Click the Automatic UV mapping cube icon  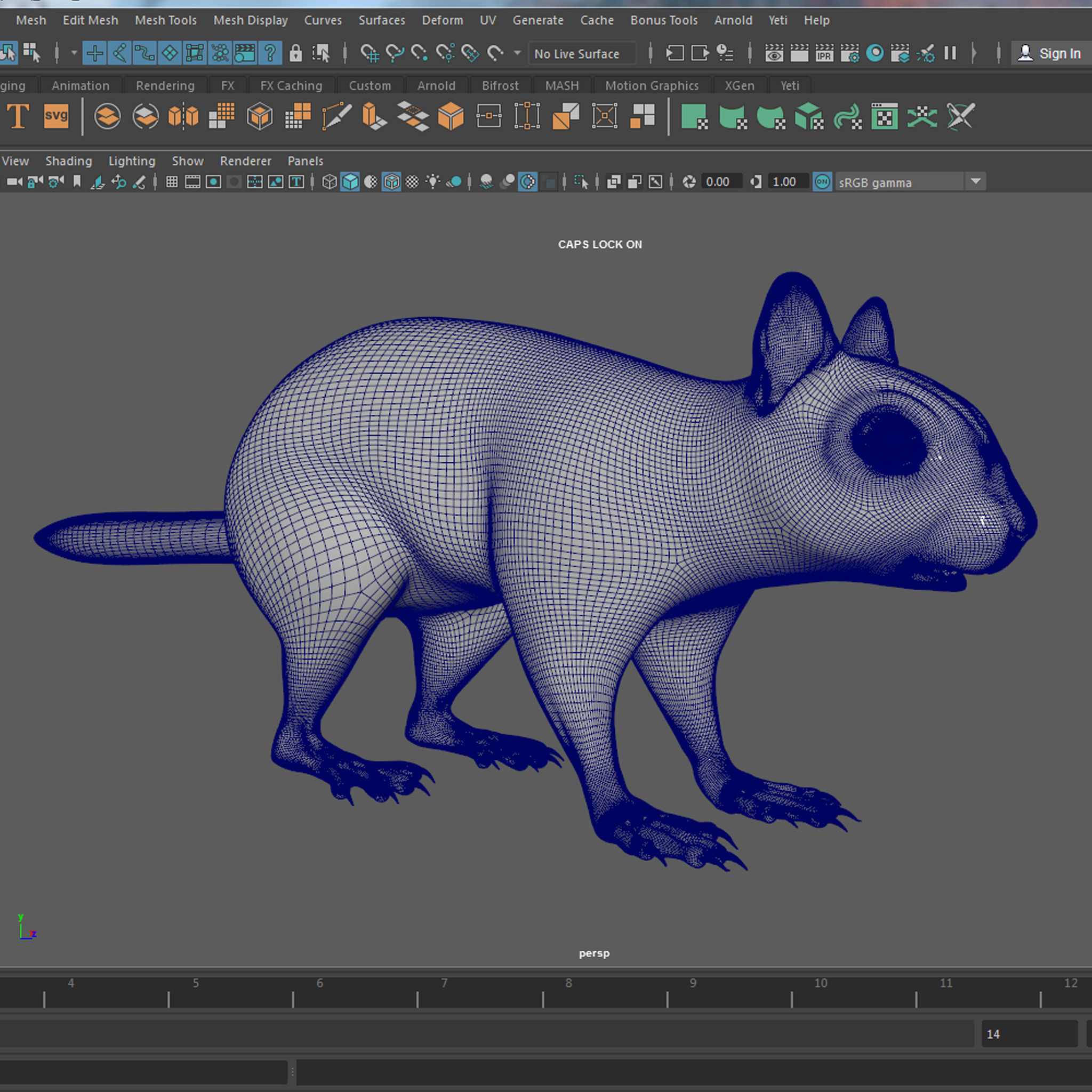click(x=809, y=116)
